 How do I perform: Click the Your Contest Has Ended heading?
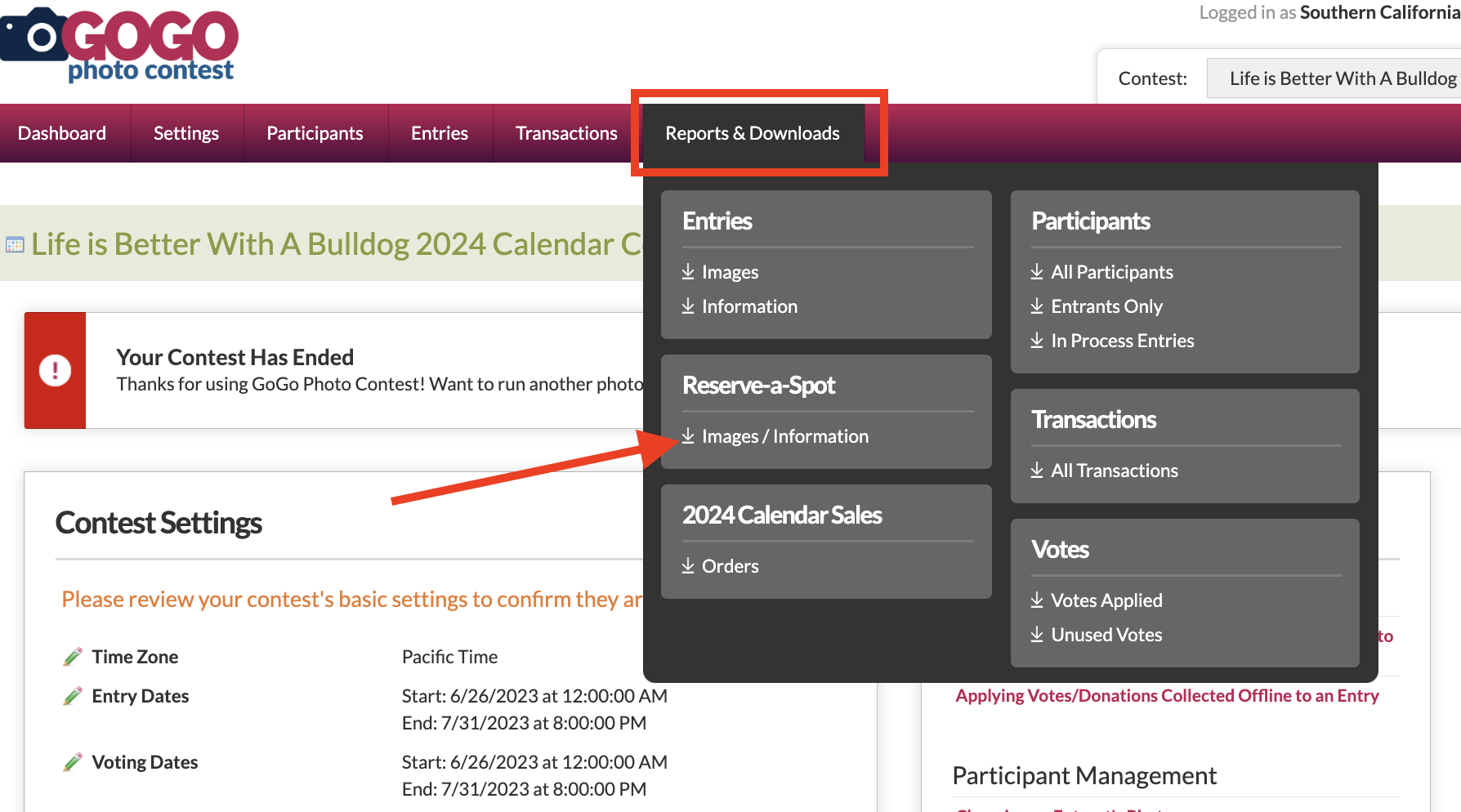(x=235, y=357)
